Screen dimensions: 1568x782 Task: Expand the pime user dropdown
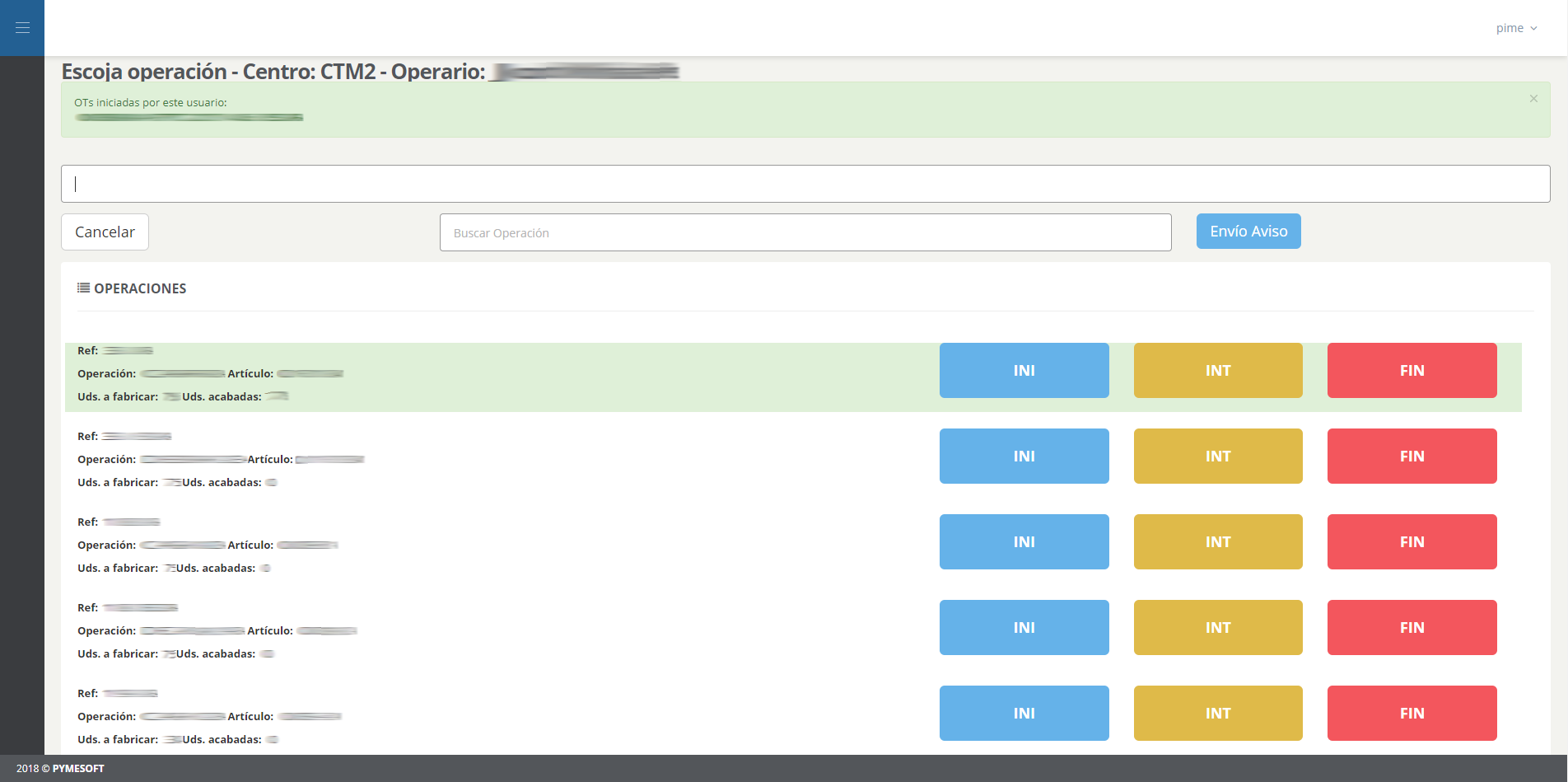pyautogui.click(x=1516, y=28)
